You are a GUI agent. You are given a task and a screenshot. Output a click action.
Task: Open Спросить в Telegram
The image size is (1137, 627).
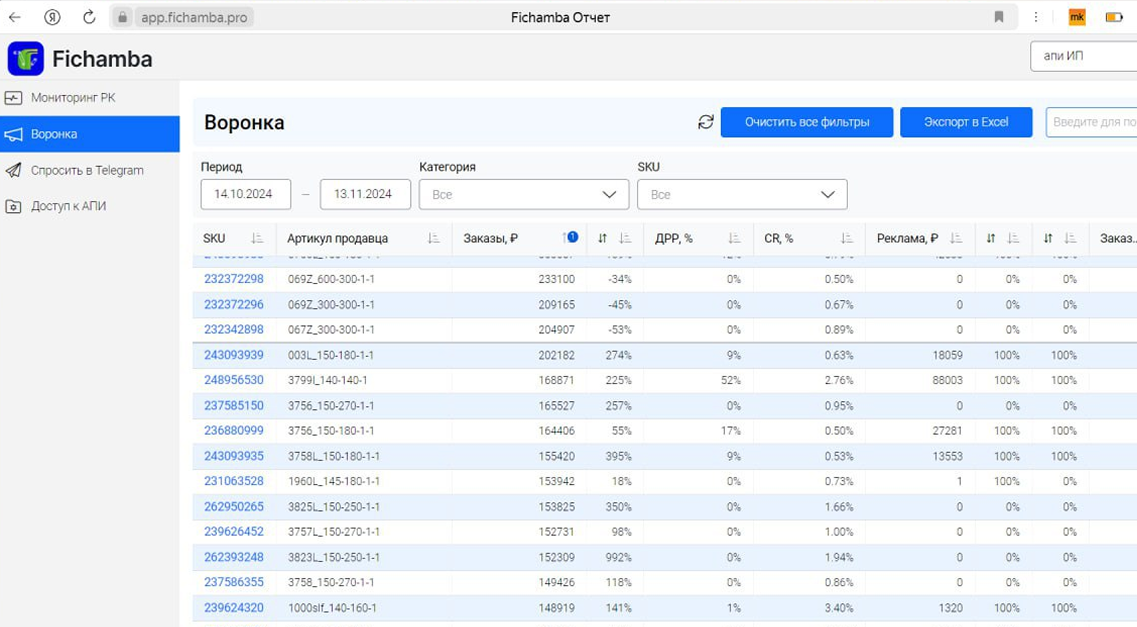point(89,170)
